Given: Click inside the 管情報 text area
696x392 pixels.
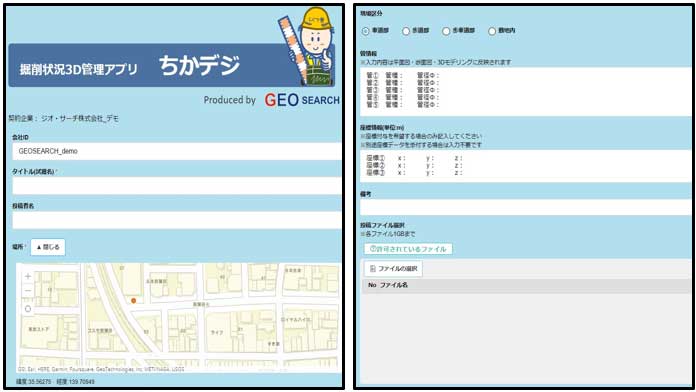Looking at the screenshot, I should (x=526, y=92).
